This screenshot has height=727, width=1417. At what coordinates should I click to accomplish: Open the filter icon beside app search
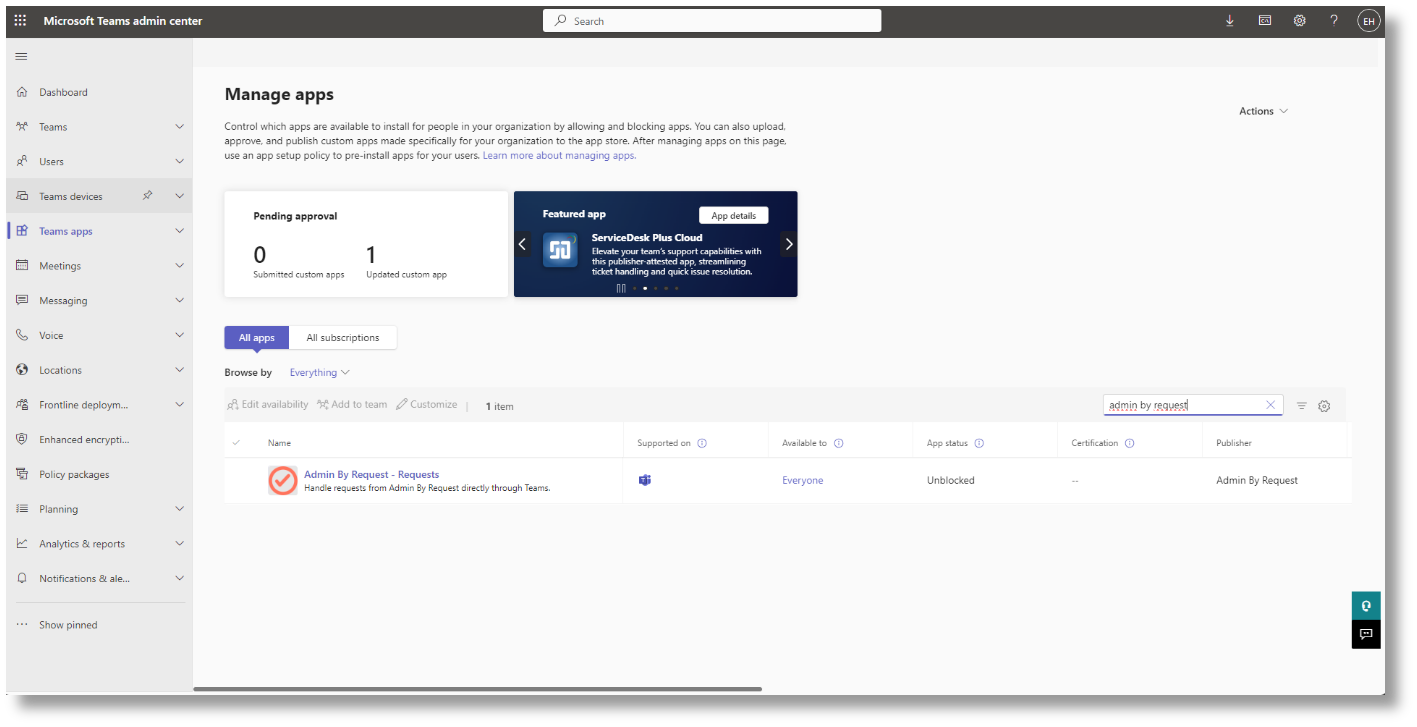(1302, 406)
